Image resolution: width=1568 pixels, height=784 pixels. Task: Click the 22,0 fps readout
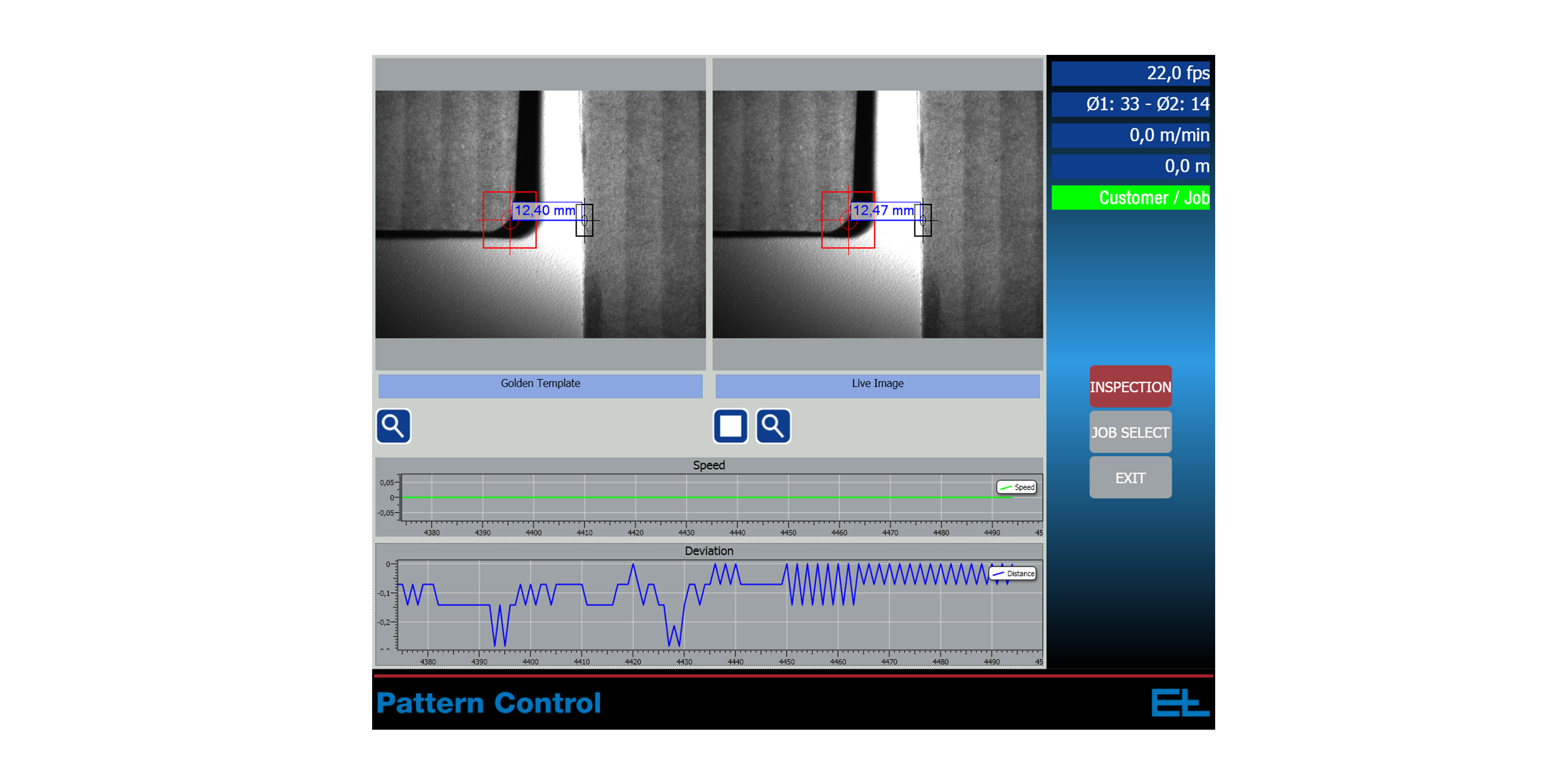(1130, 74)
